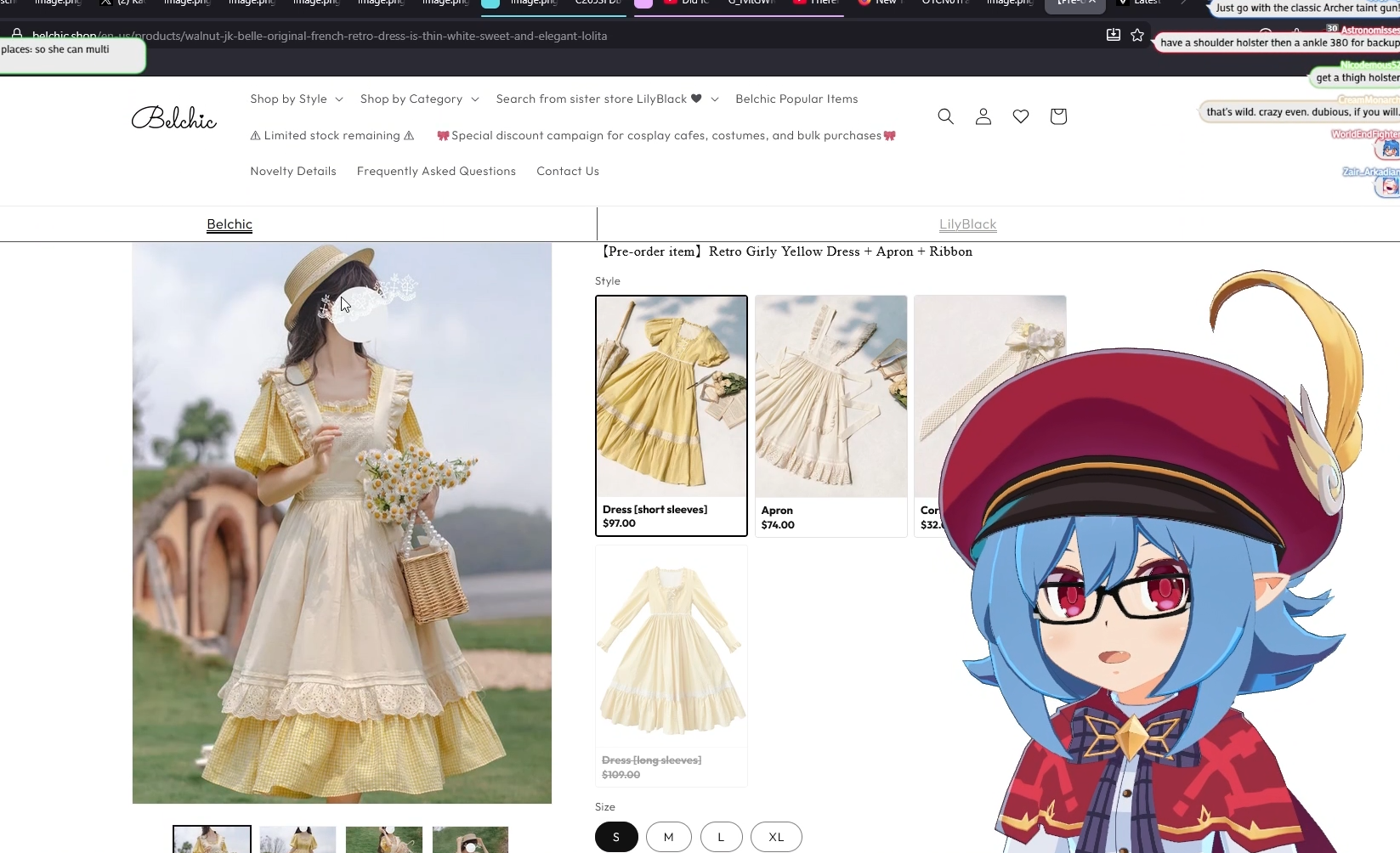Choose size XL
The image size is (1400, 853).
(776, 837)
